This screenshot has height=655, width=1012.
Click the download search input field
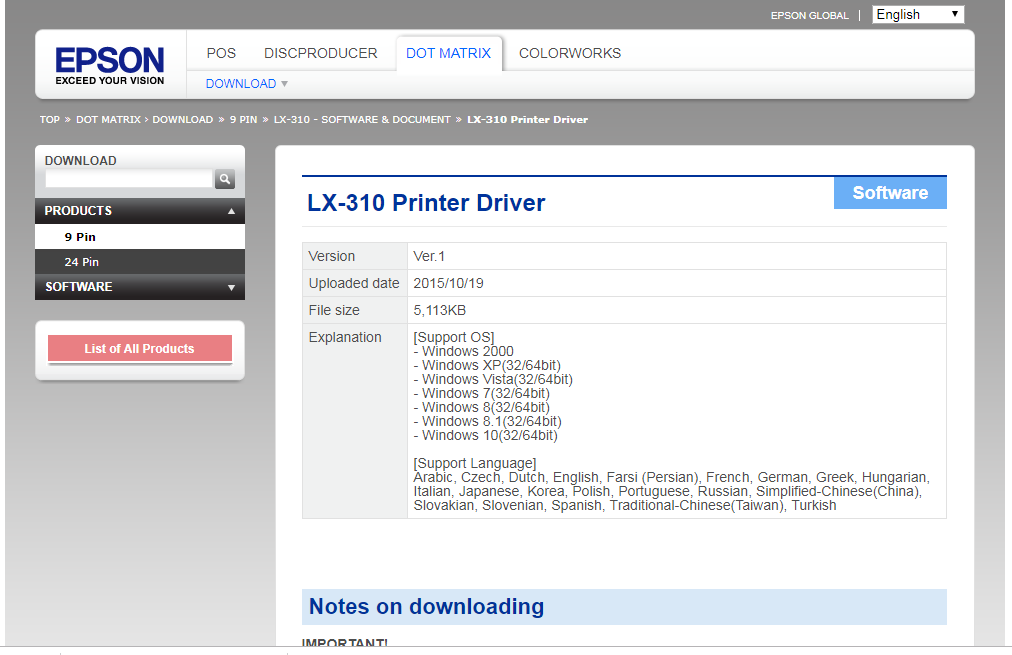[x=129, y=179]
